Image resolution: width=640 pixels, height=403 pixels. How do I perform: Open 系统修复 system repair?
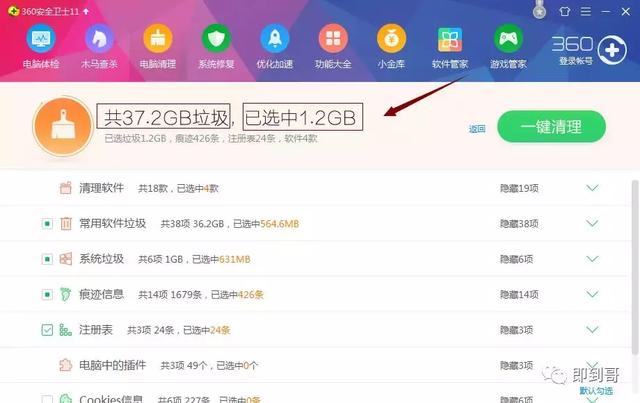(216, 46)
